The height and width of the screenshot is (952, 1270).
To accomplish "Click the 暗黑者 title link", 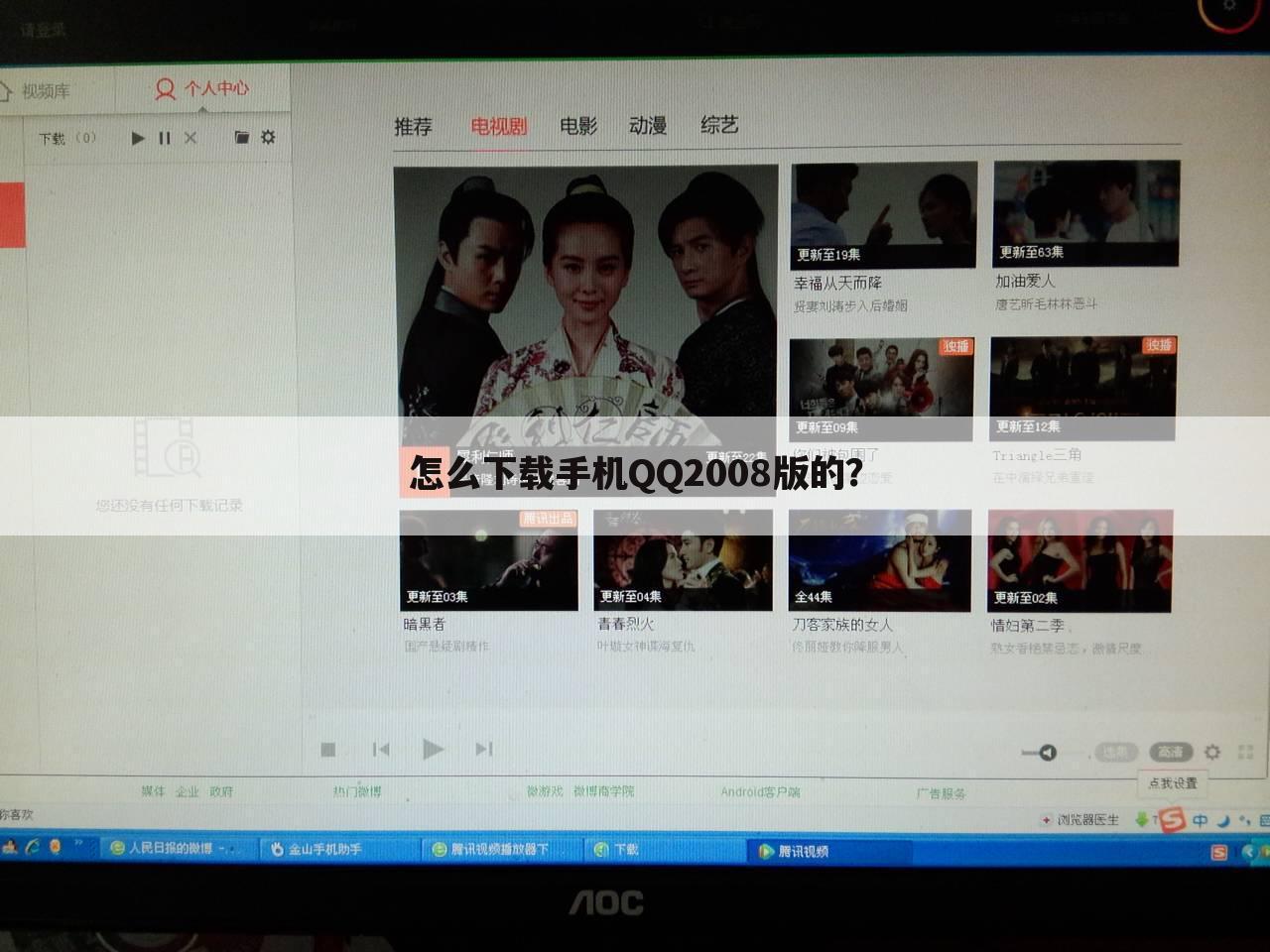I will coord(425,625).
